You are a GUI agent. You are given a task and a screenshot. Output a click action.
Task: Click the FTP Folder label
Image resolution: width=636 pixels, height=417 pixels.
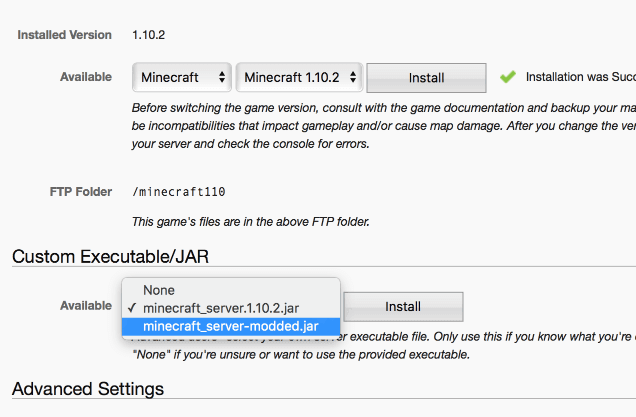pos(79,191)
